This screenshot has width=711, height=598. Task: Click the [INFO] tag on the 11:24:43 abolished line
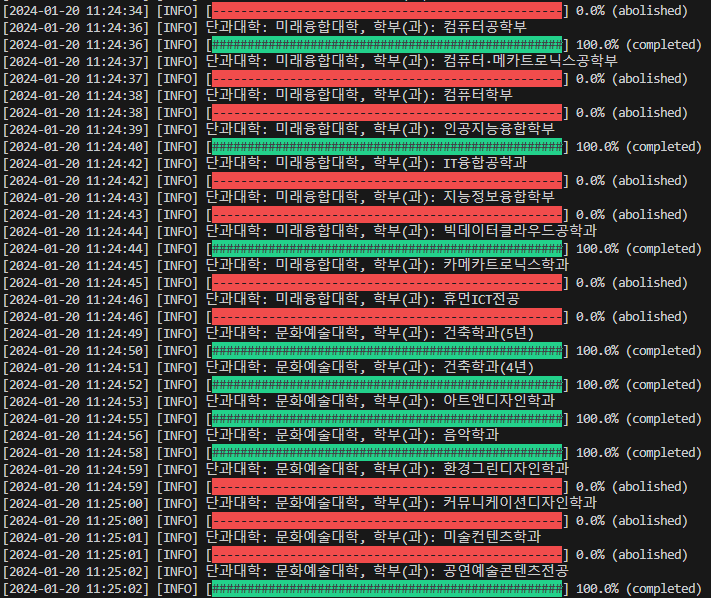pyautogui.click(x=177, y=215)
